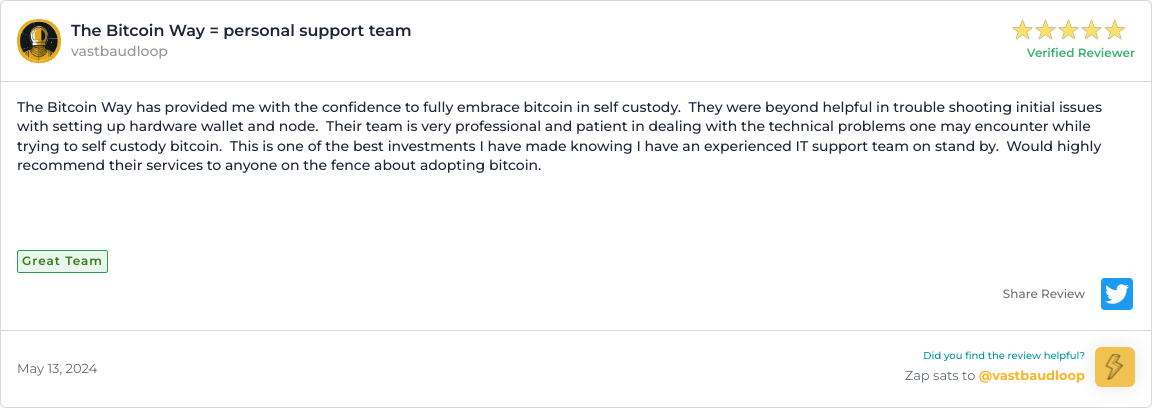Open the review title 'The Bitcoin Way = personal support team'
The width and height of the screenshot is (1152, 408).
pos(241,30)
